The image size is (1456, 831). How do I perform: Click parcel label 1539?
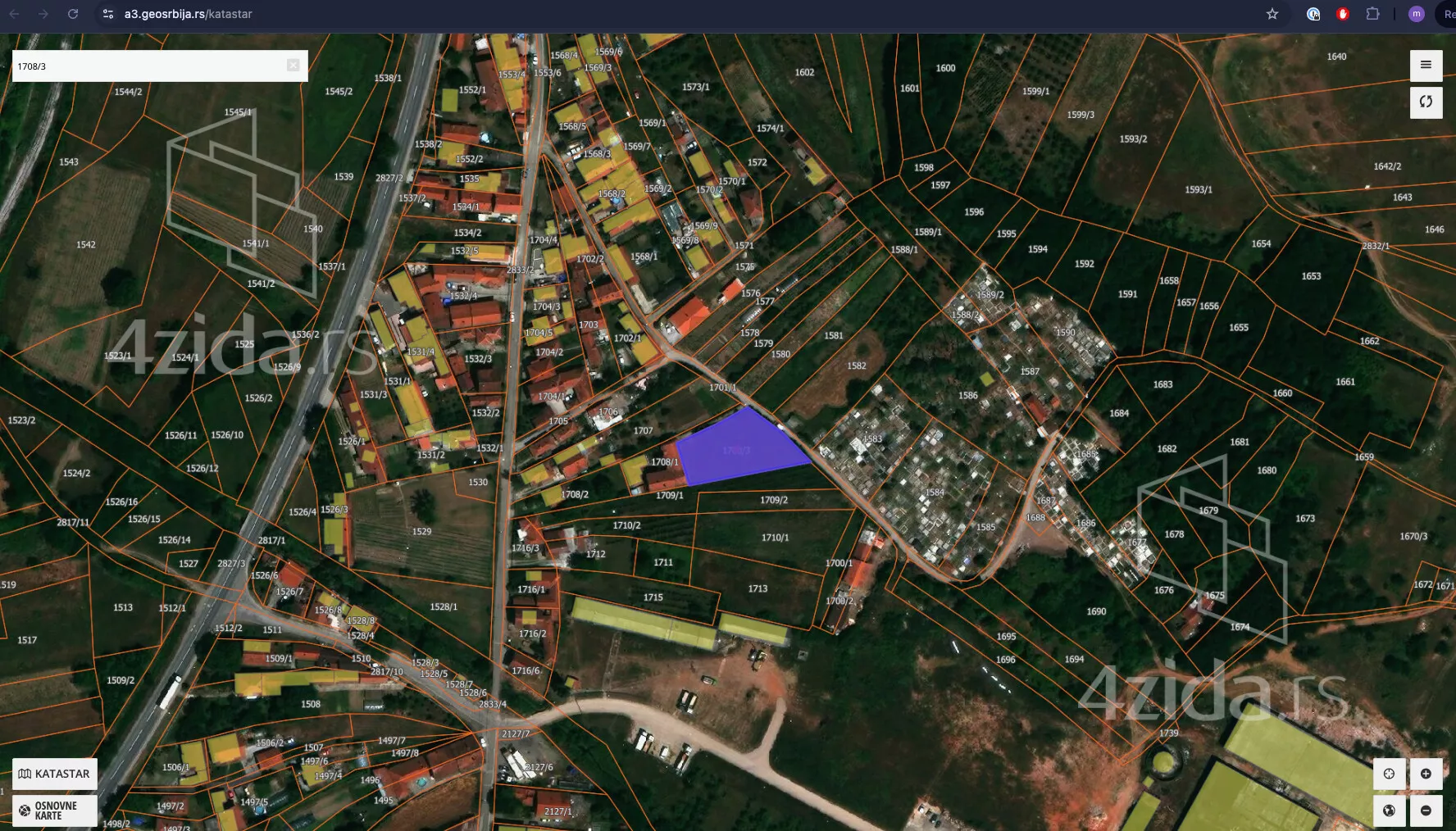pyautogui.click(x=344, y=176)
